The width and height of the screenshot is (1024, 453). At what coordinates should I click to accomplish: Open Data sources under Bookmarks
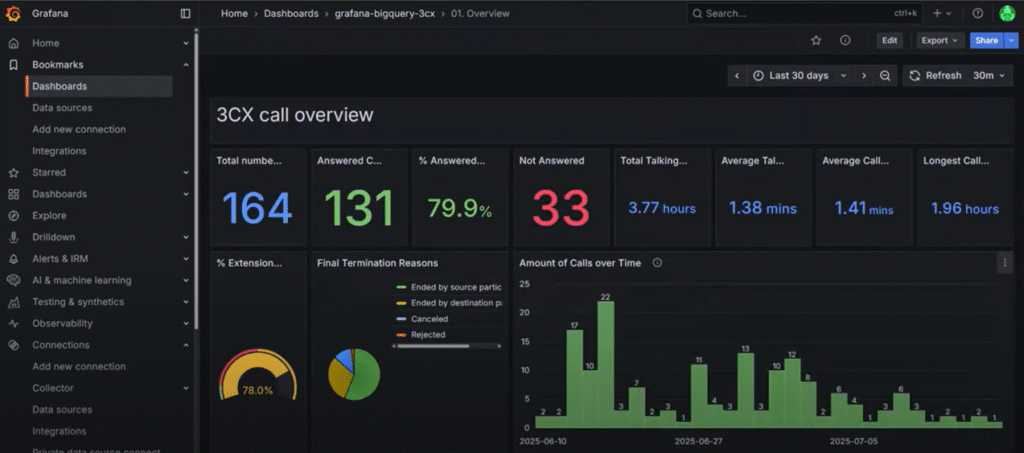(x=62, y=108)
